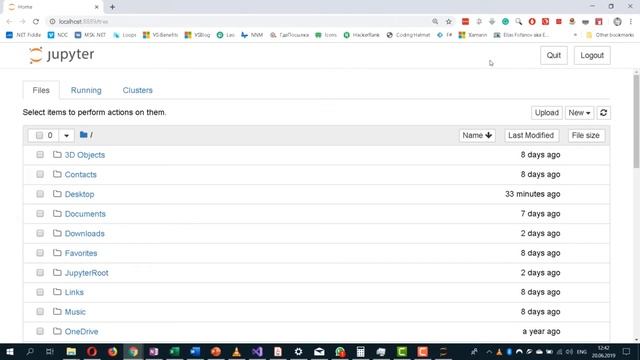Check the 3D Objects folder checkbox
This screenshot has height=360, width=640.
click(x=40, y=155)
